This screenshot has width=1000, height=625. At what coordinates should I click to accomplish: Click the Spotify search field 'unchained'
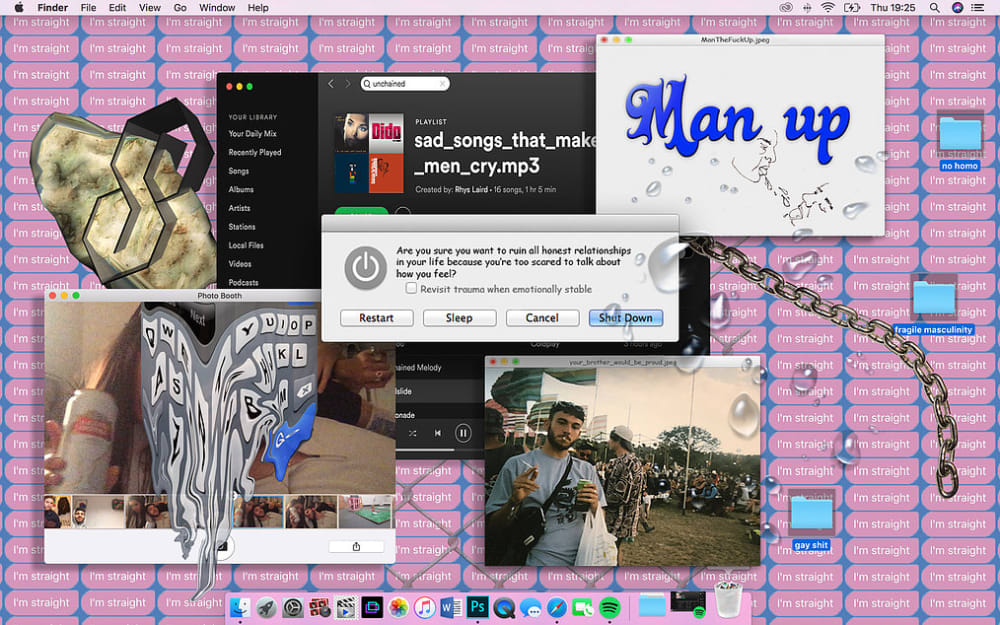coord(405,84)
